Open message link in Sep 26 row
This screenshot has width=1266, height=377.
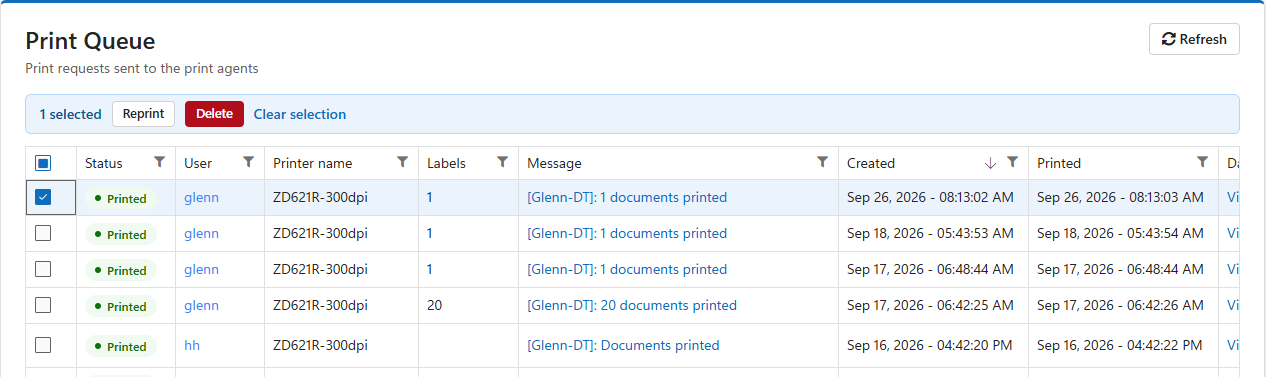coord(627,197)
